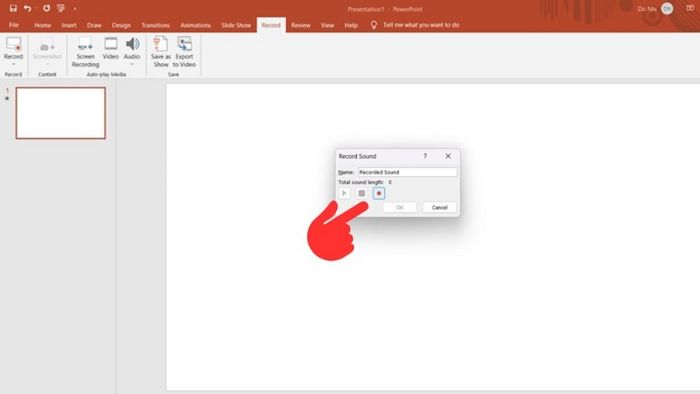Screen dimensions: 700x394
Task: Click the Record button in the ribbon
Action: pyautogui.click(x=13, y=47)
